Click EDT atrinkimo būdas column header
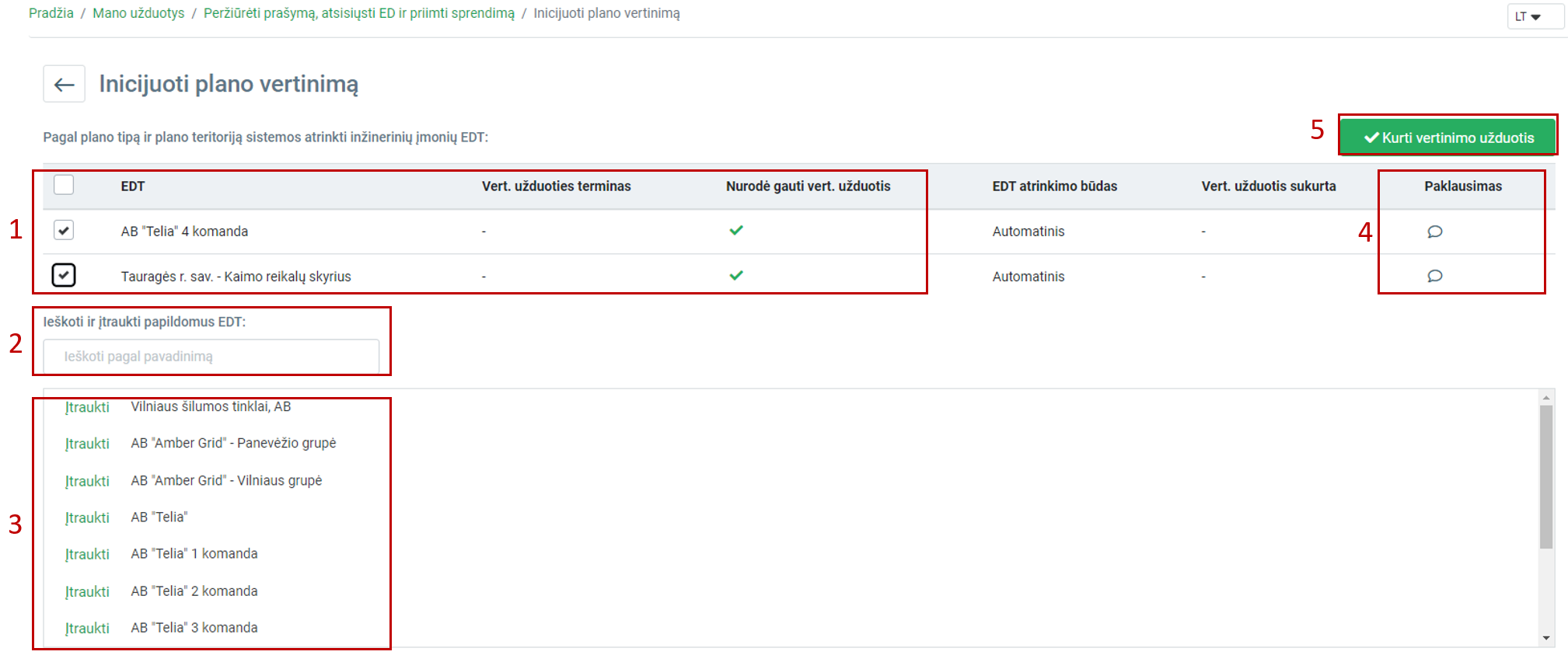1568x655 pixels. pyautogui.click(x=1054, y=186)
